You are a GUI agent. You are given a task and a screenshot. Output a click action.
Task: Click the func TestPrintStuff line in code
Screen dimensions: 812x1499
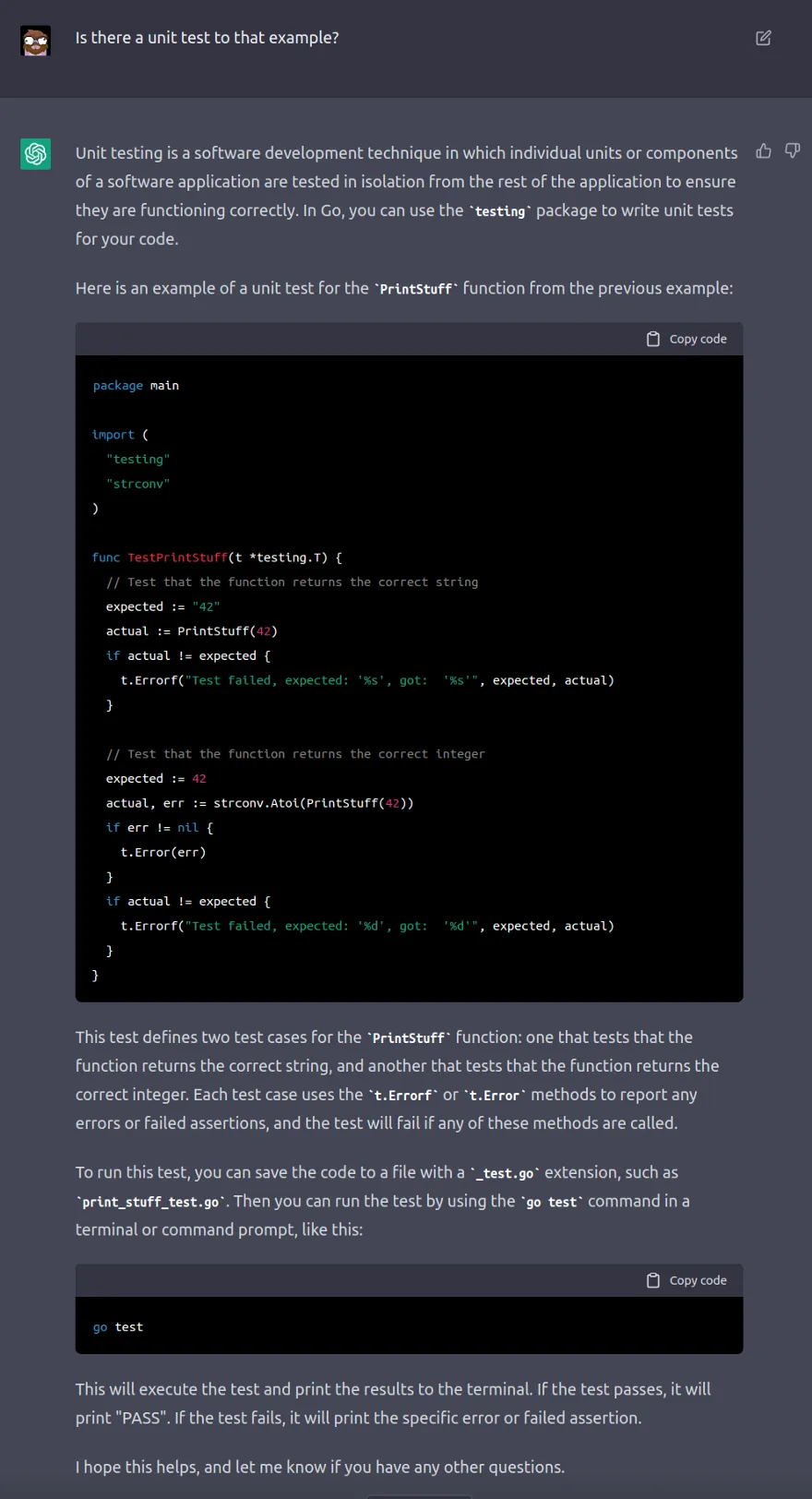217,558
